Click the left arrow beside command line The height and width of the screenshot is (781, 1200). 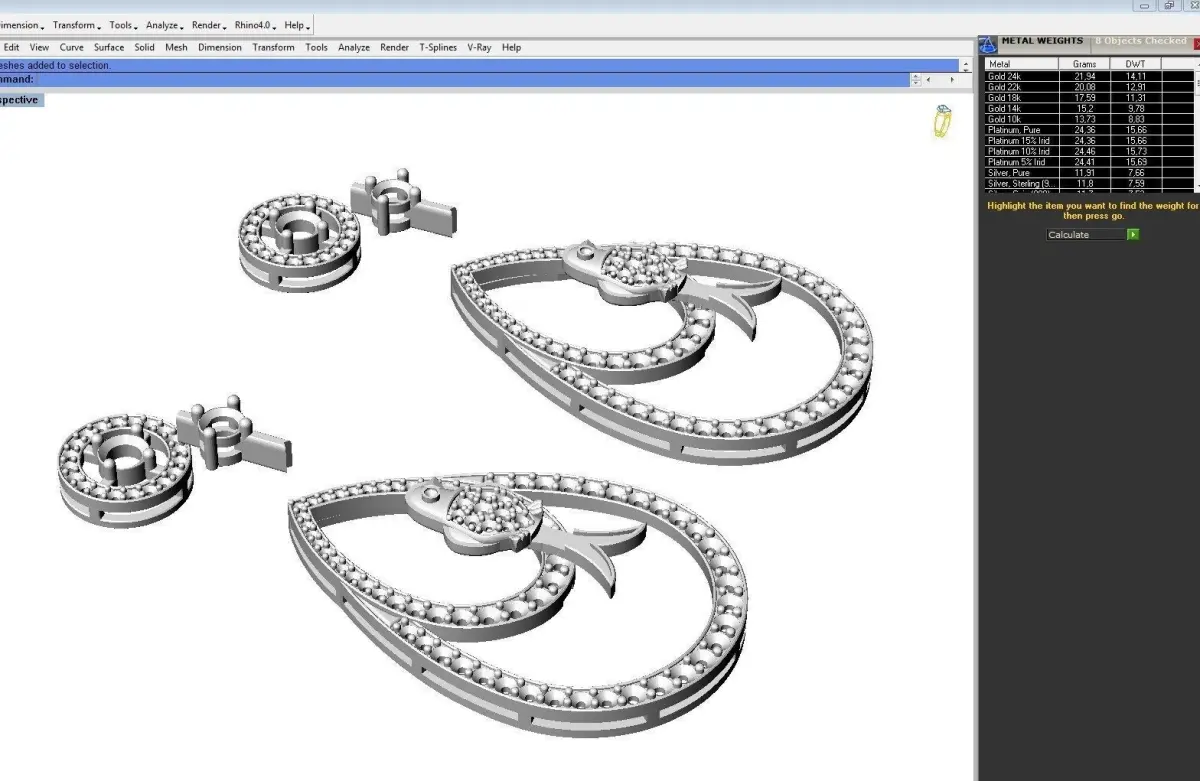pyautogui.click(x=928, y=79)
